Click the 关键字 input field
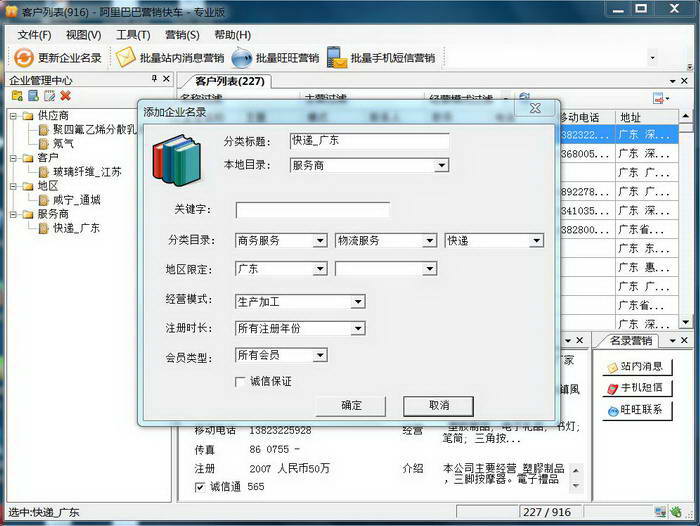 point(312,210)
